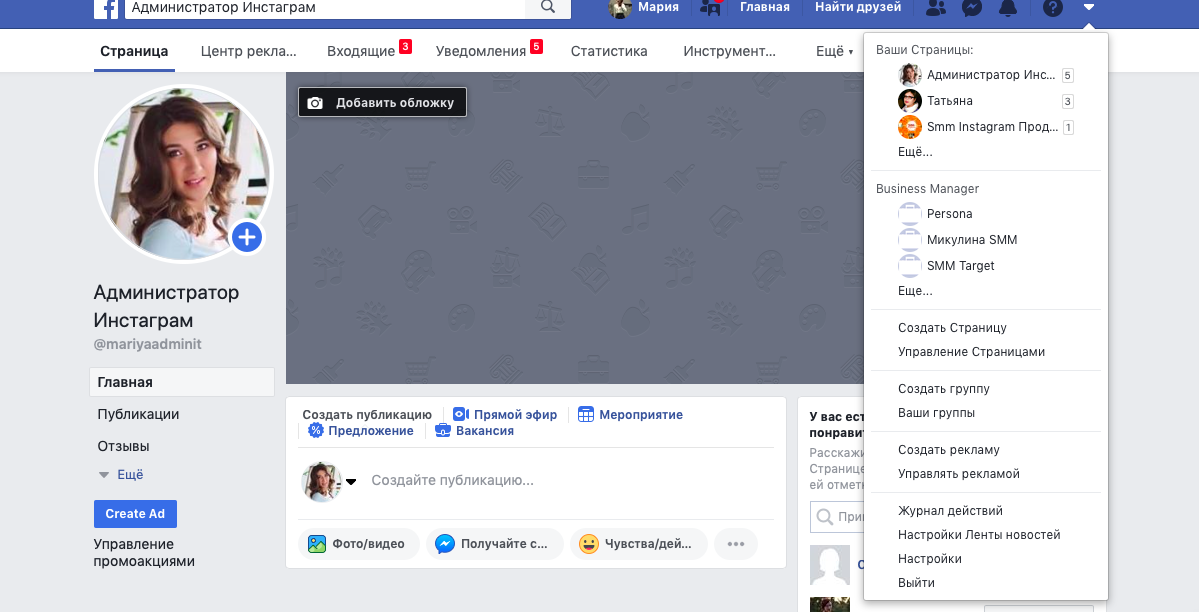Screen dimensions: 1199x612
Task: Click the camera icon on Добавить обложку
Action: [x=315, y=103]
